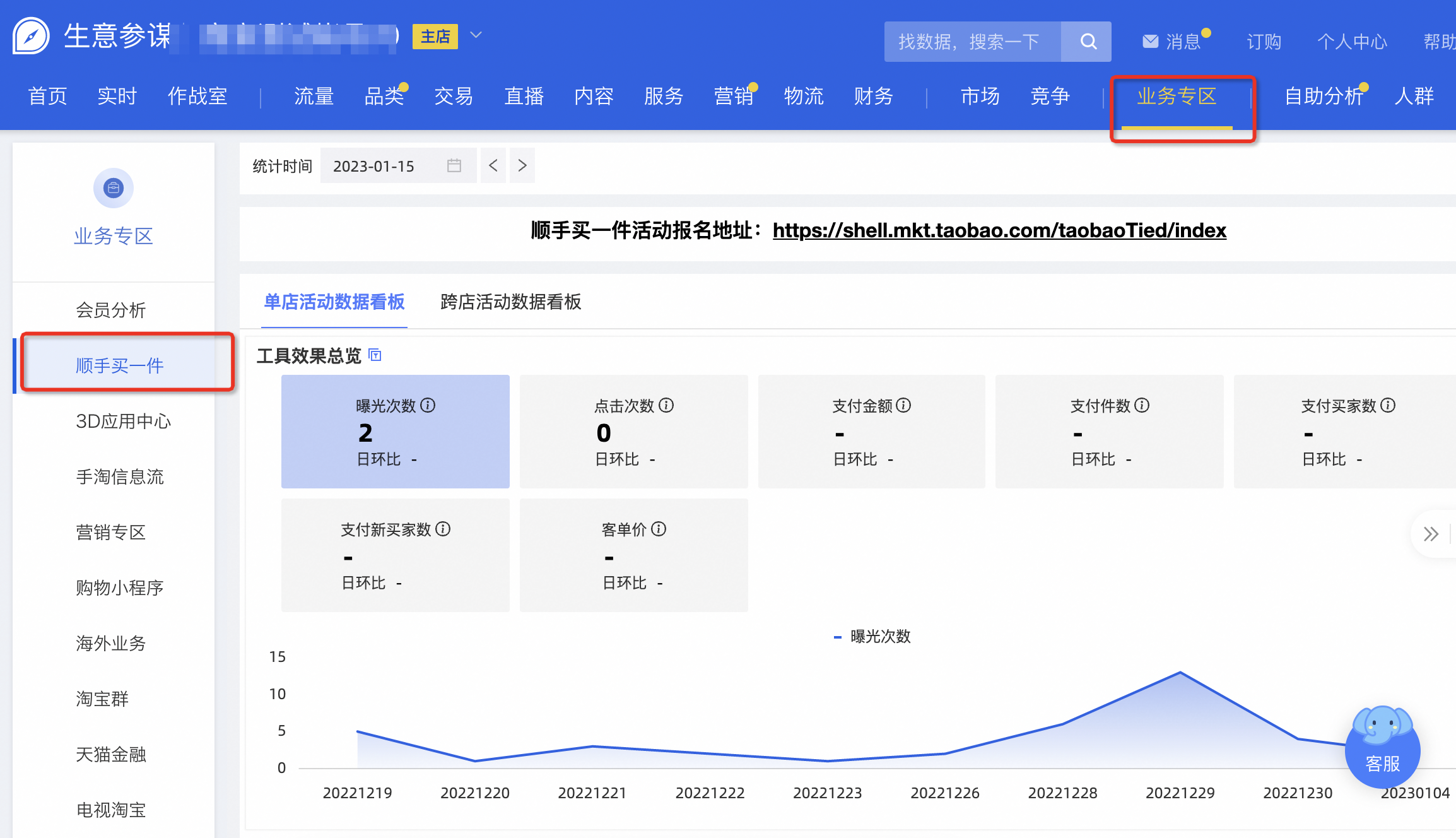
Task: Open the shell.mkt.taobao.com registration link
Action: pos(999,230)
